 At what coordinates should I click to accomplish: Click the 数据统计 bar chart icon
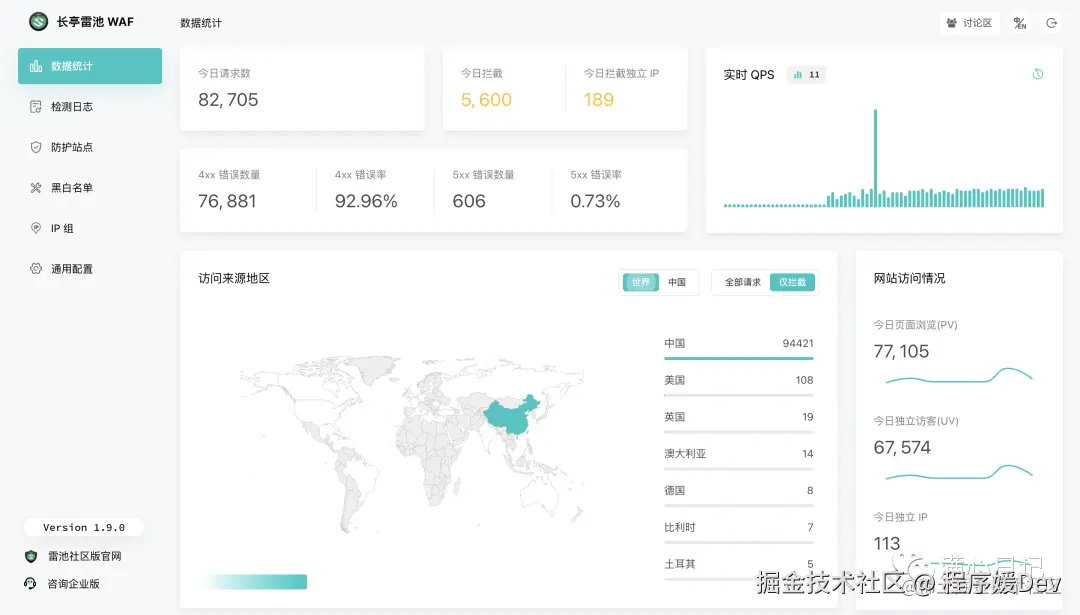coord(36,66)
